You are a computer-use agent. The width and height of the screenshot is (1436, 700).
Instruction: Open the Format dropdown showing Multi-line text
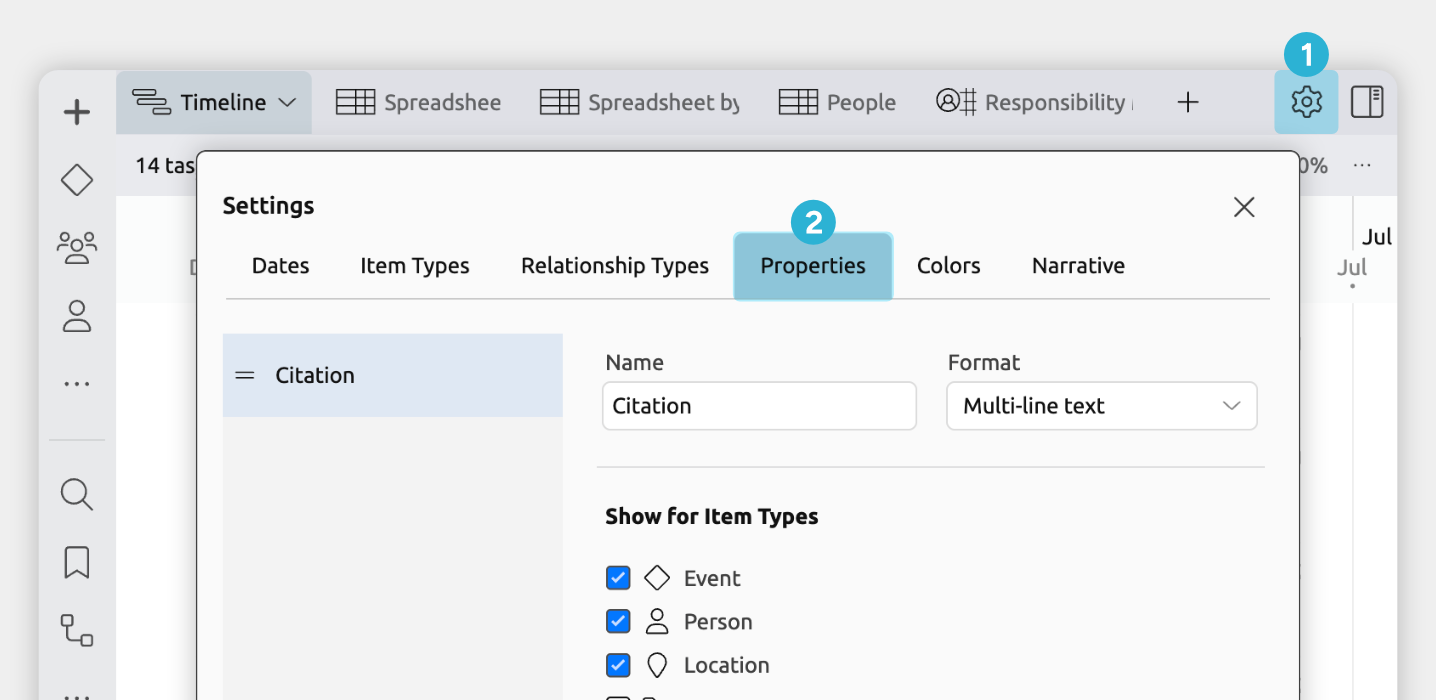click(x=1101, y=406)
